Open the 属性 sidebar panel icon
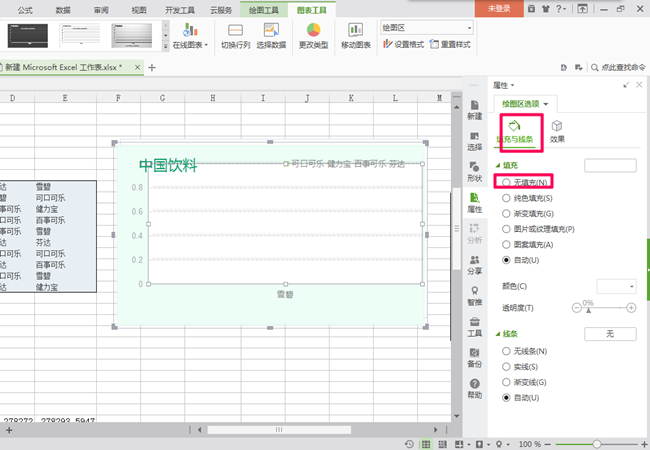 tap(475, 203)
